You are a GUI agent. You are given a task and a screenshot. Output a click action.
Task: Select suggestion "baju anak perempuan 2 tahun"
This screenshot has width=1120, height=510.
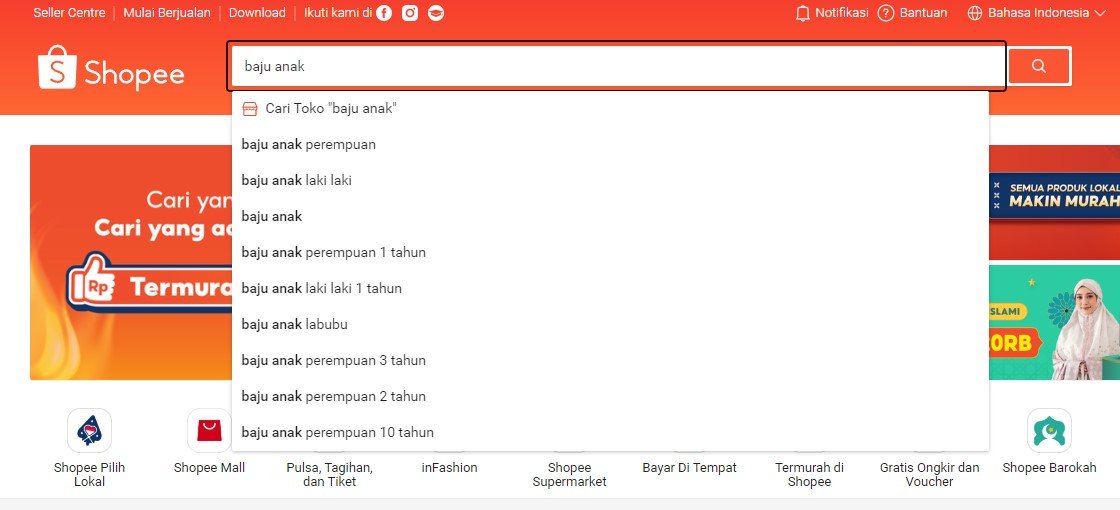tap(610, 396)
